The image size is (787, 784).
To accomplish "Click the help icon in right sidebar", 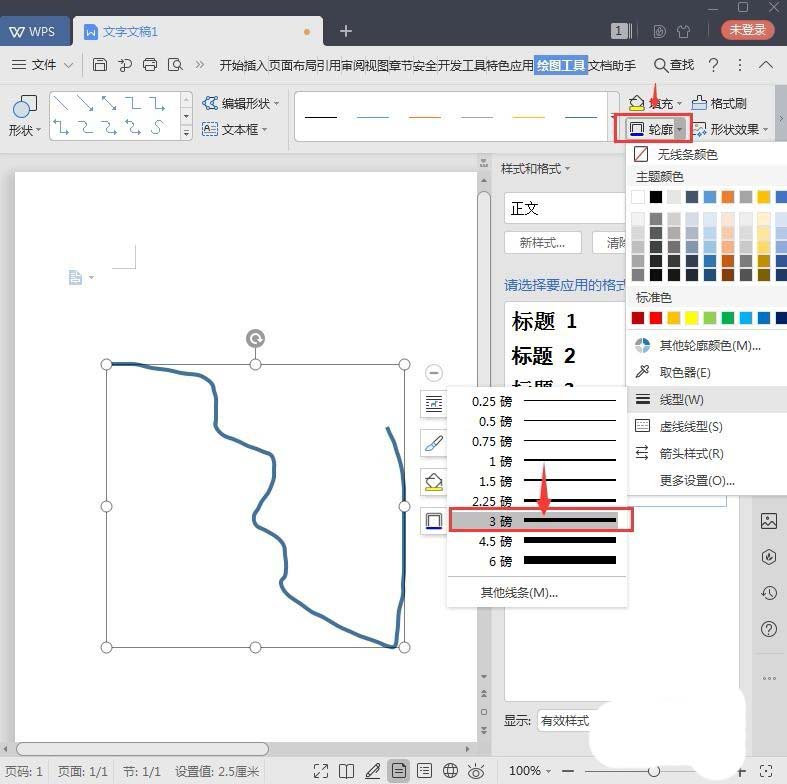I will 768,629.
